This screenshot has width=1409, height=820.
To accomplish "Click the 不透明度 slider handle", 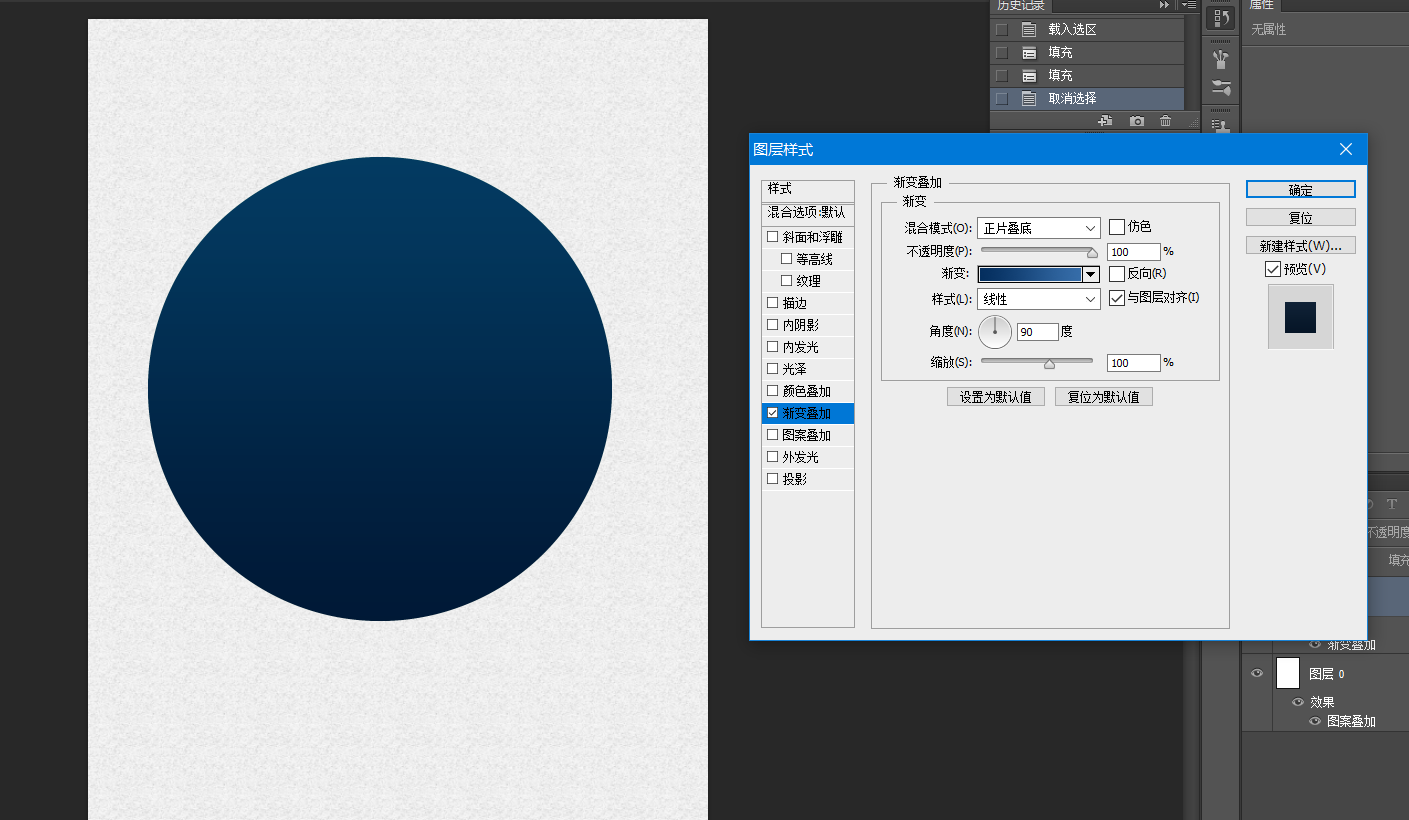I will click(x=1092, y=253).
